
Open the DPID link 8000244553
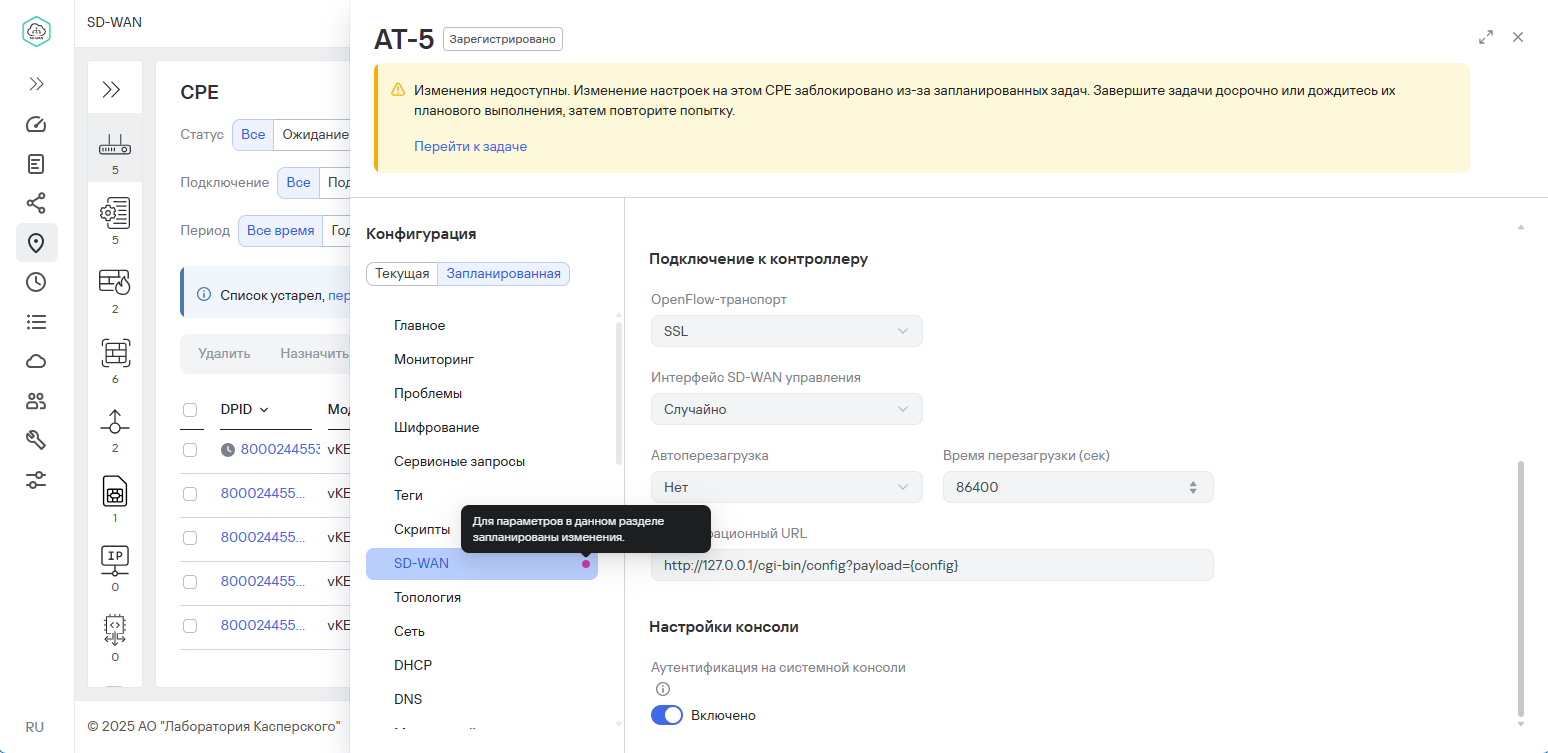[281, 449]
